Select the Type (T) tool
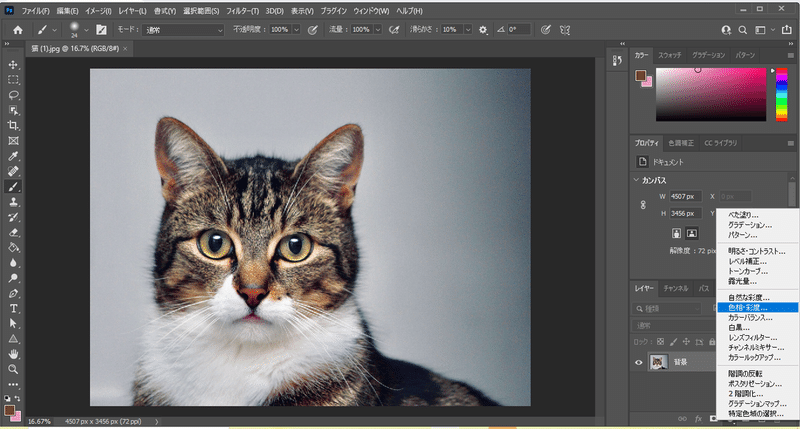Viewport: 800px width, 429px height. [x=14, y=309]
